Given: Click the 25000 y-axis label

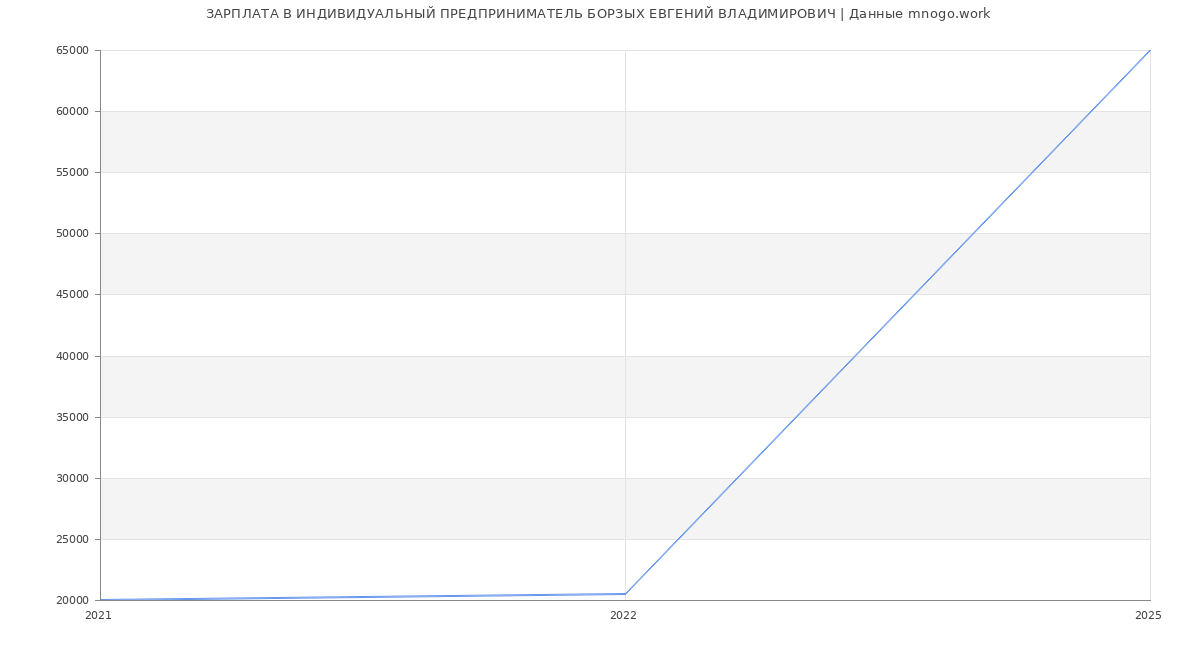Looking at the screenshot, I should click(x=72, y=540).
